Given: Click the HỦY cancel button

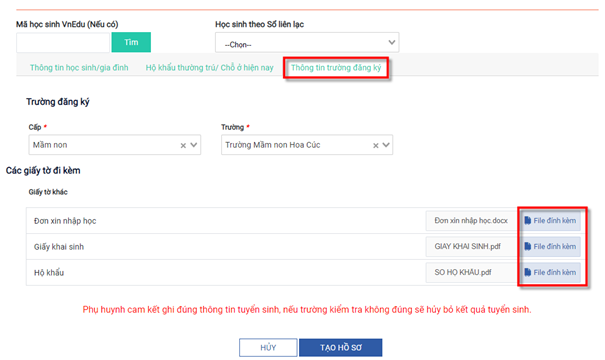Looking at the screenshot, I should coord(268,348).
